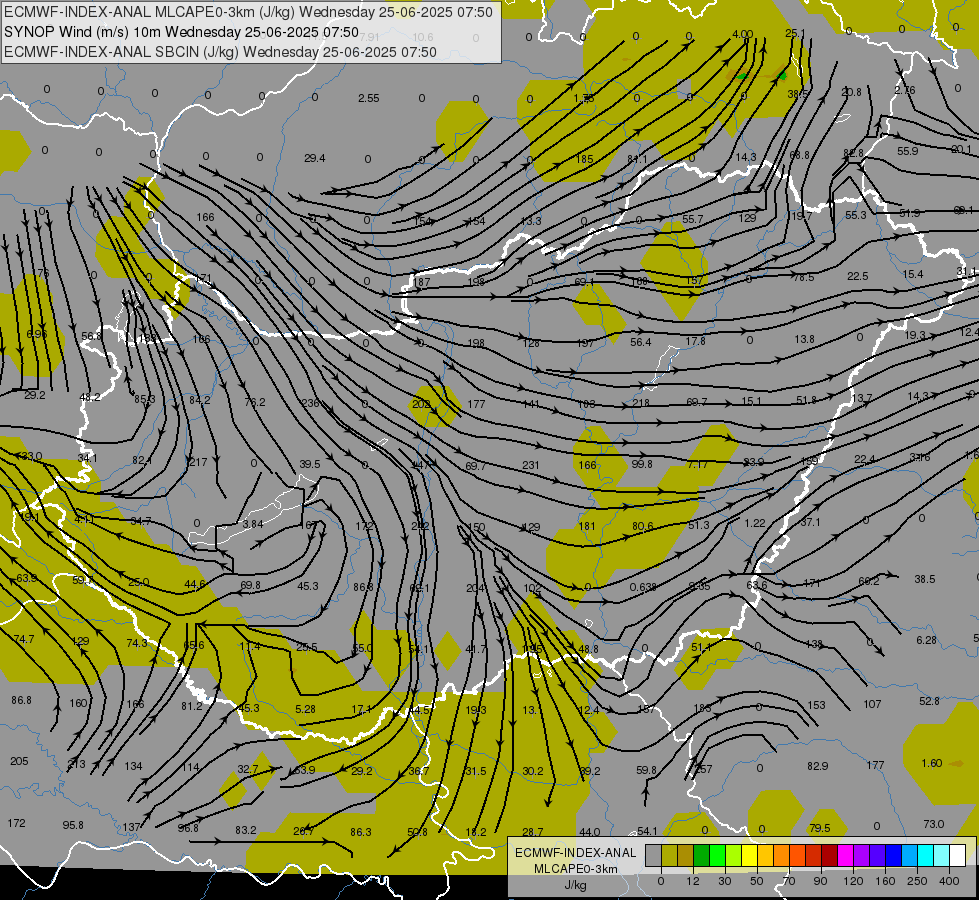
Task: Click the map value '6.28'
Action: (x=927, y=640)
